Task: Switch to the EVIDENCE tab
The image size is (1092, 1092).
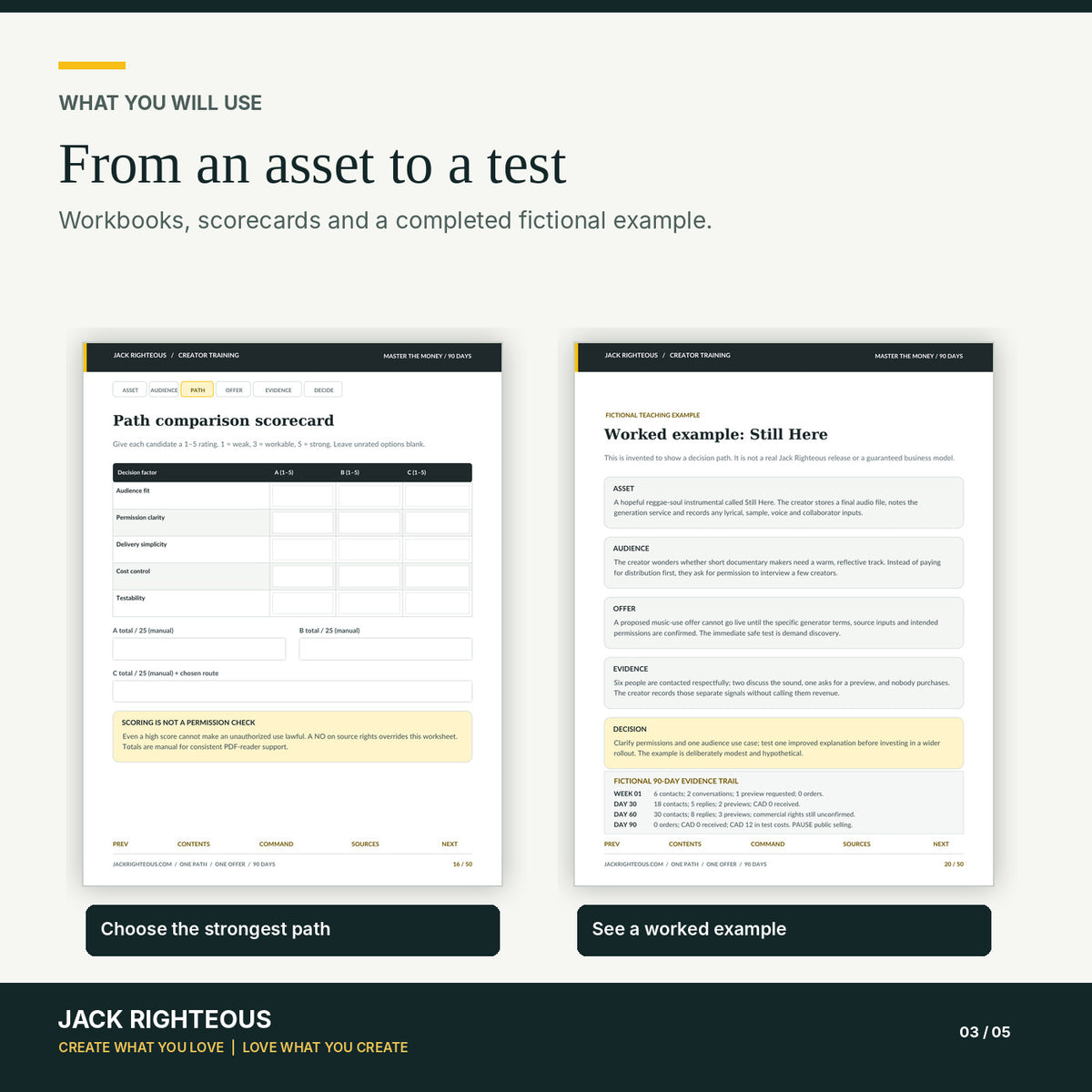Action: pyautogui.click(x=278, y=389)
